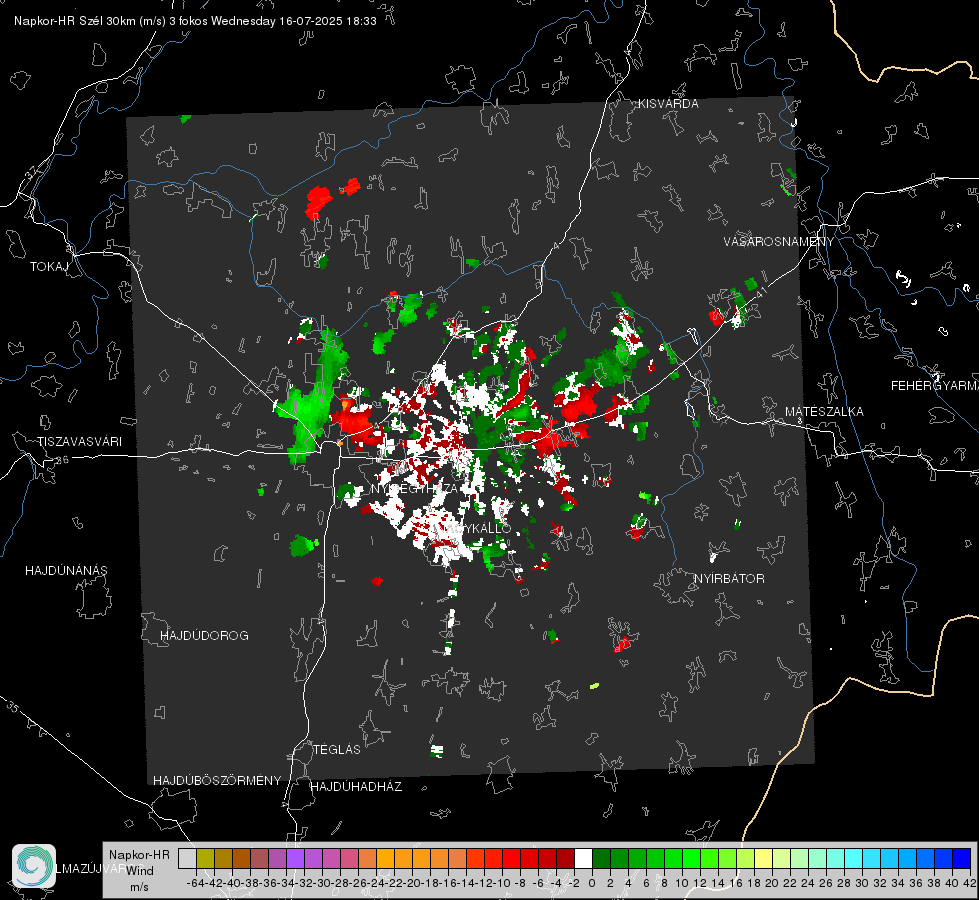Click the MÁTÉSZALKA label
979x900 pixels.
tap(824, 412)
